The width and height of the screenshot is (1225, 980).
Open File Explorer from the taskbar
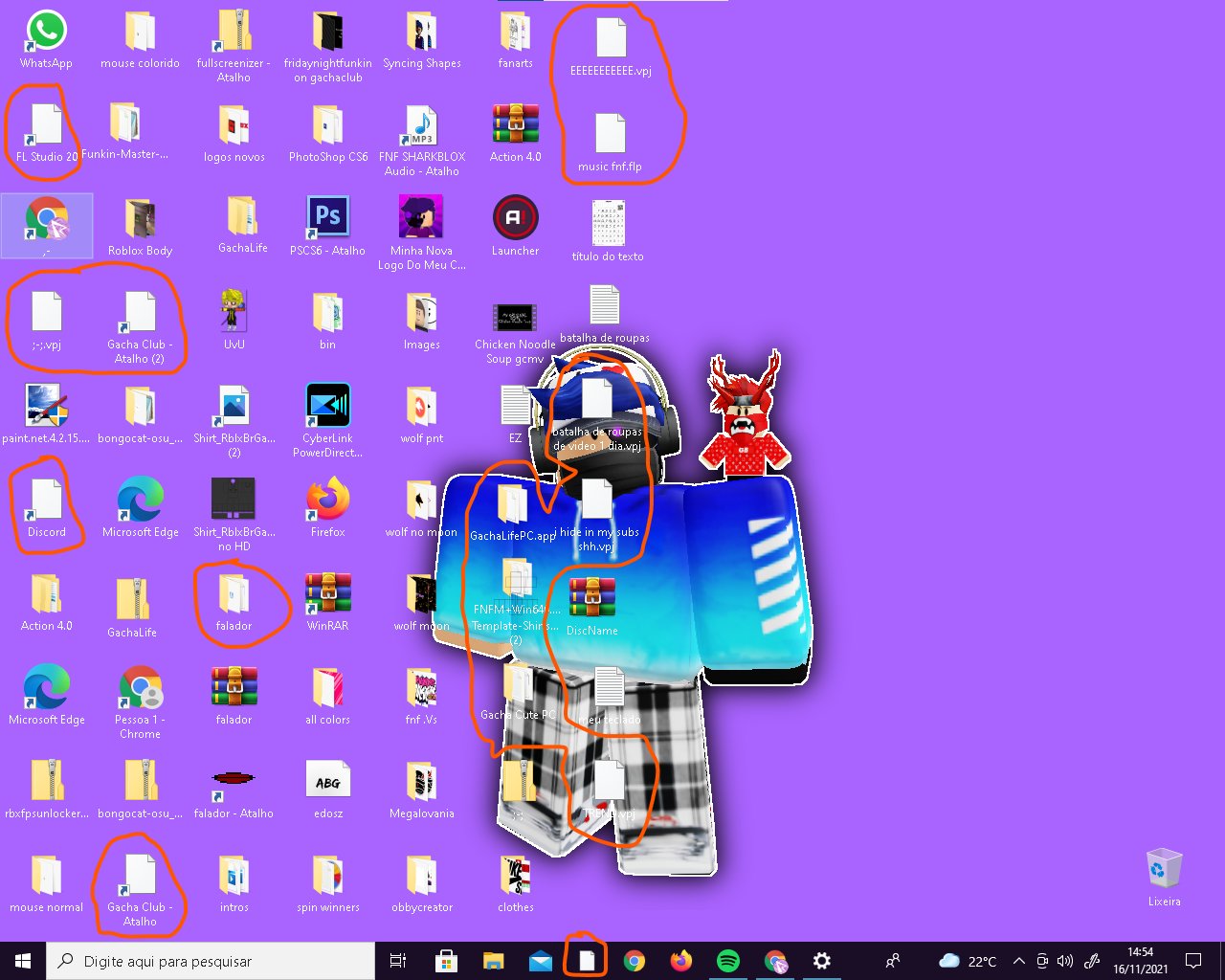(493, 961)
